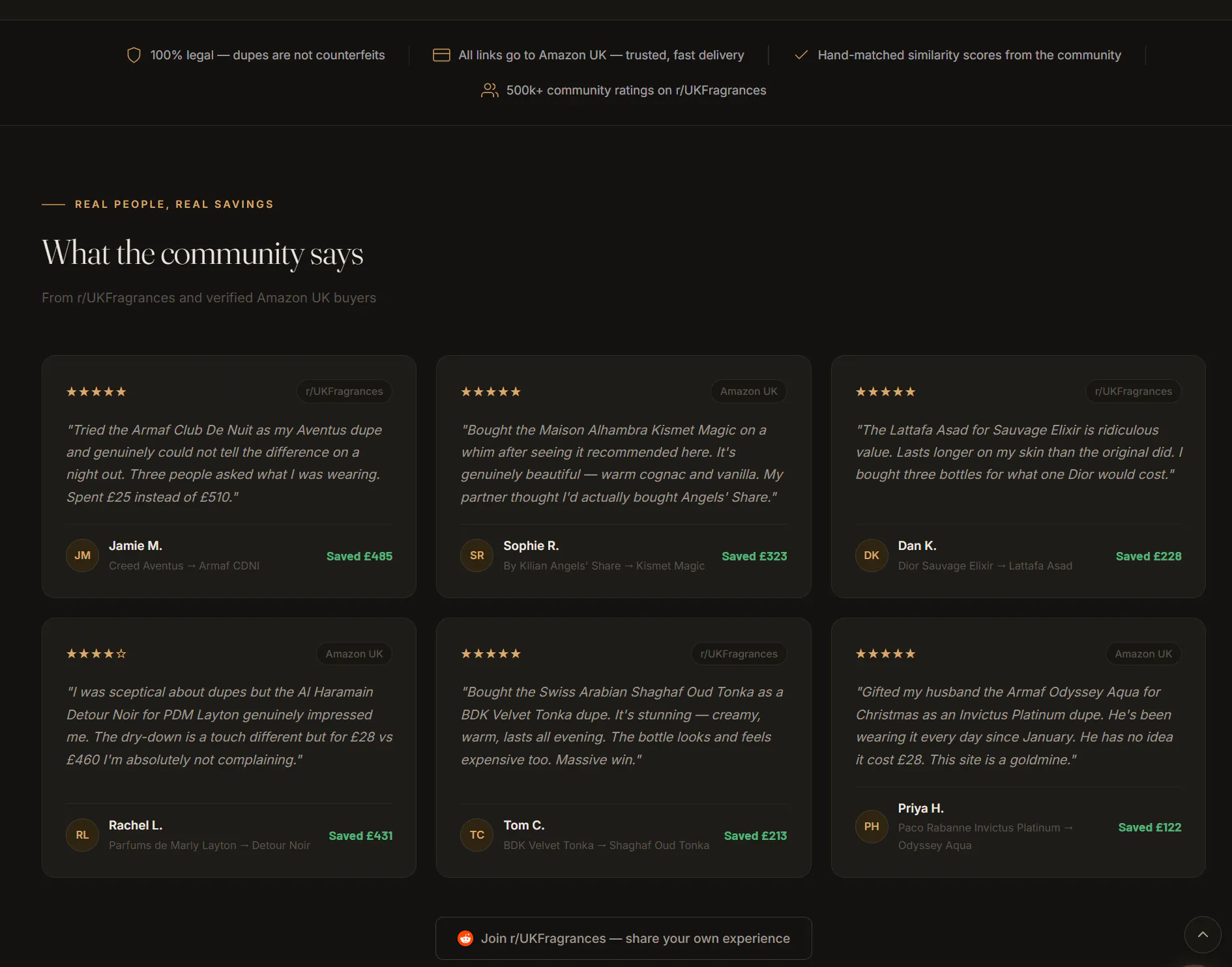This screenshot has width=1232, height=967.
Task: Click 500k+ community ratings text
Action: click(636, 91)
